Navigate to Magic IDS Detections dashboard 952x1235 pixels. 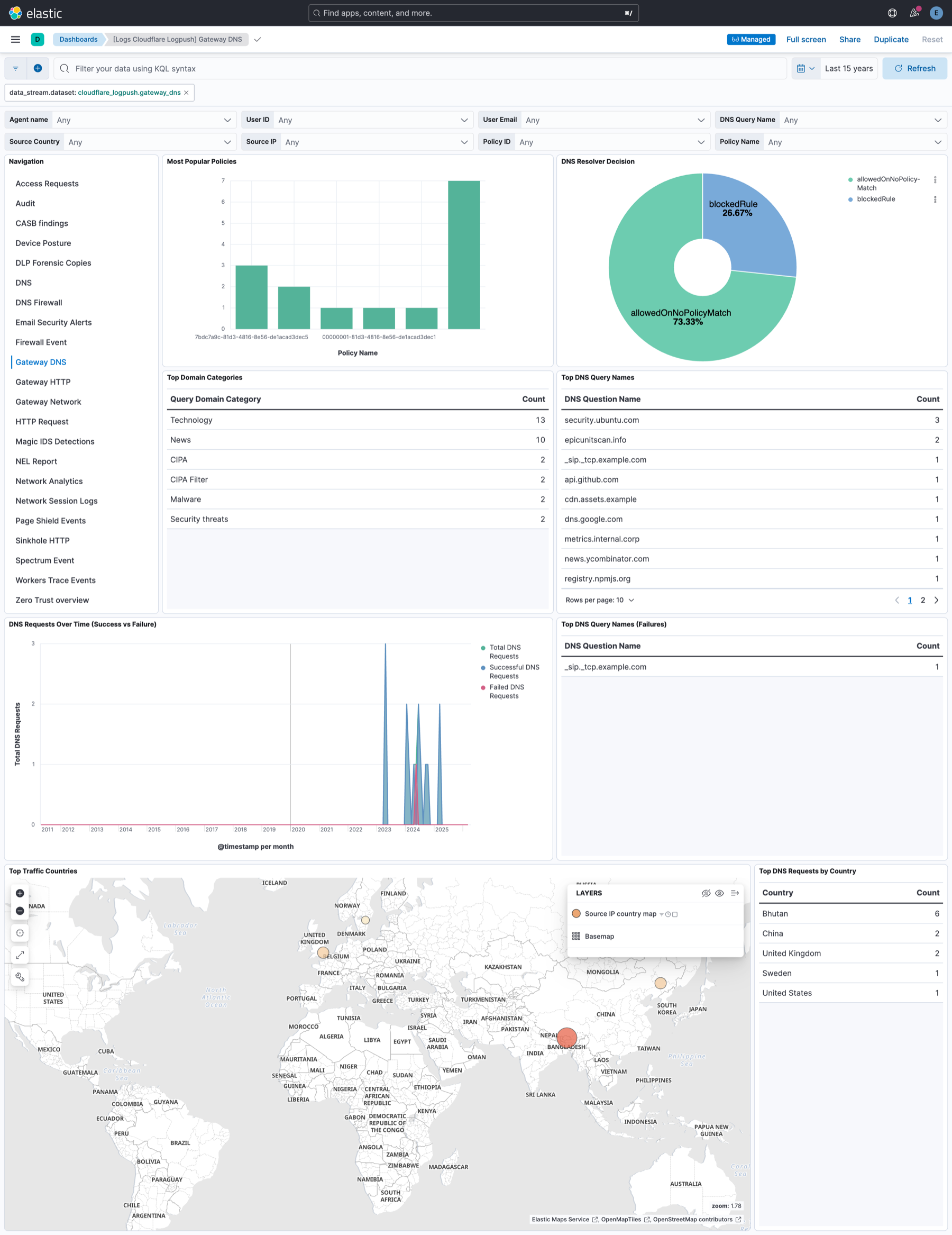(x=55, y=442)
